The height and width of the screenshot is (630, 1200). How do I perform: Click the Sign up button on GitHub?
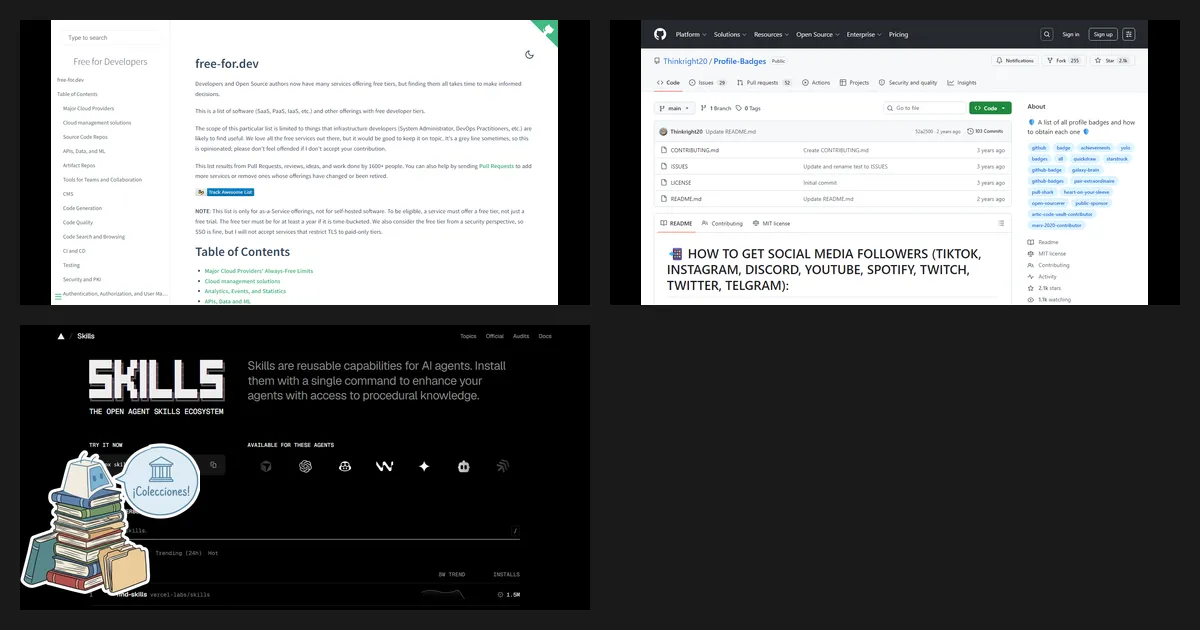point(1103,34)
